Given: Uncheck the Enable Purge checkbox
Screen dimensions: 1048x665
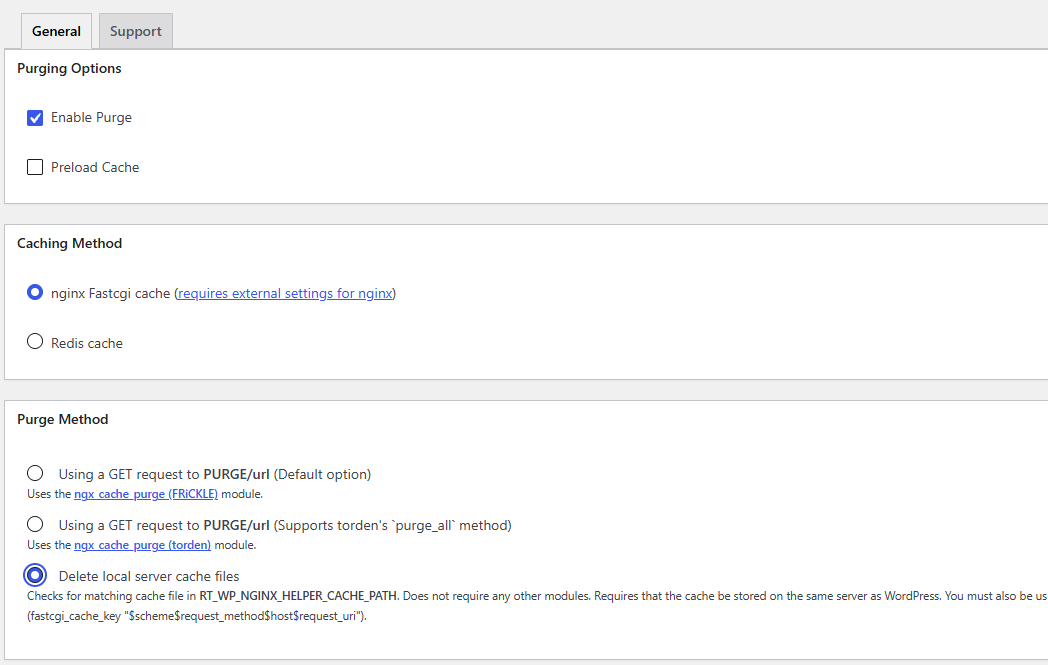Looking at the screenshot, I should 35,118.
